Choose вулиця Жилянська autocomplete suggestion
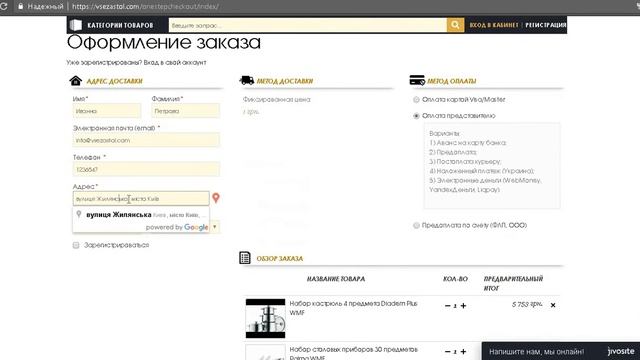 click(x=141, y=215)
